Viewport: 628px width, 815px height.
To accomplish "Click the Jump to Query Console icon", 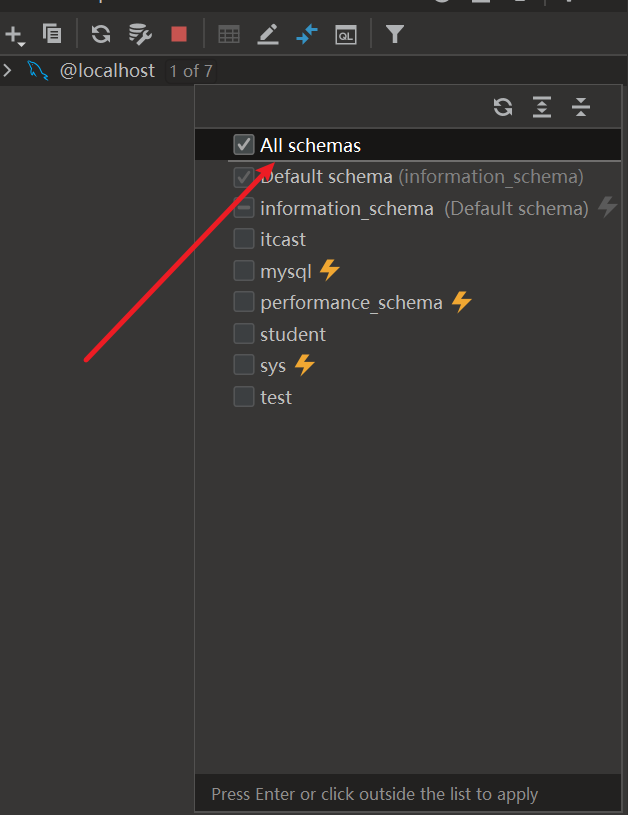I will point(346,35).
